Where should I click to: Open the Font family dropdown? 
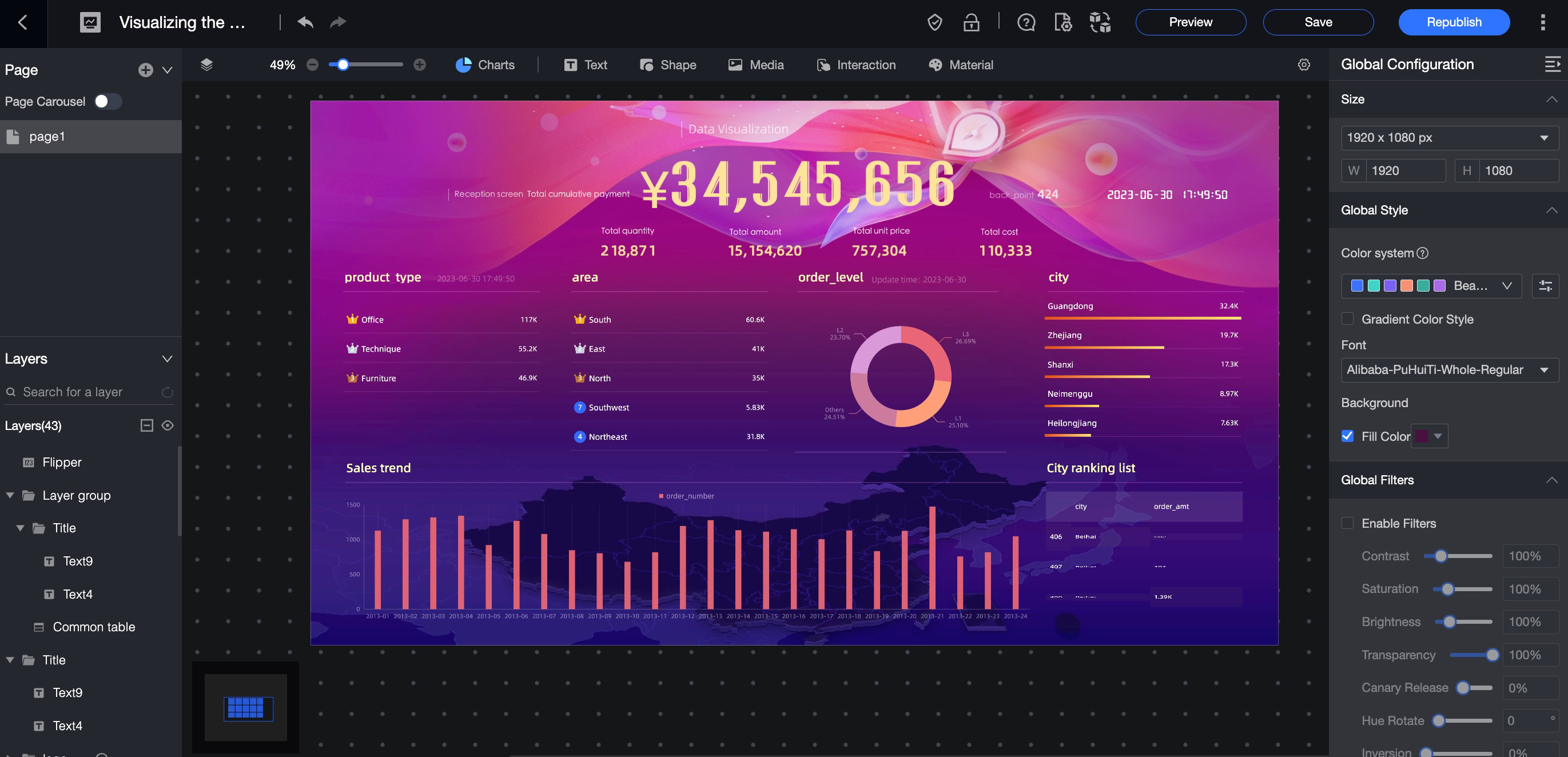coord(1448,370)
